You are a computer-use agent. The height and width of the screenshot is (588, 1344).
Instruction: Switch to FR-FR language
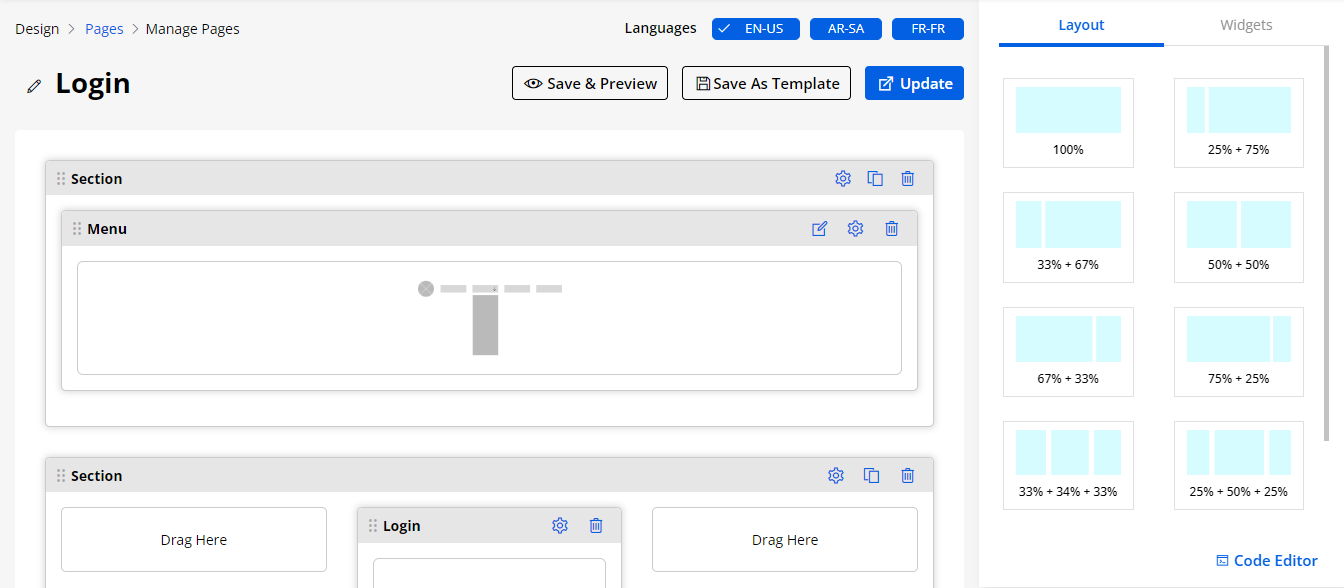click(927, 29)
